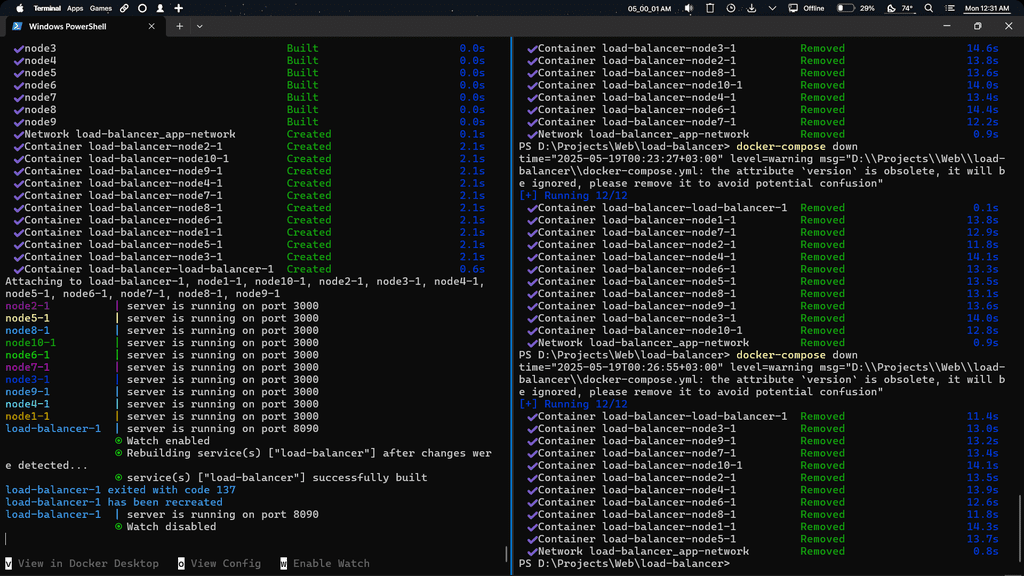Click the PowerShell icon on the tab

coord(17,26)
